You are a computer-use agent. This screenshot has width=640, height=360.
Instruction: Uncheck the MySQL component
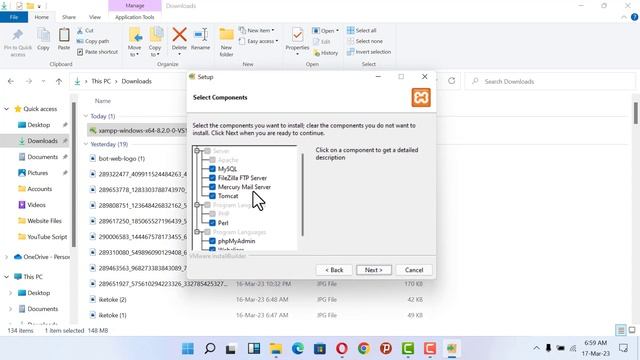(212, 169)
